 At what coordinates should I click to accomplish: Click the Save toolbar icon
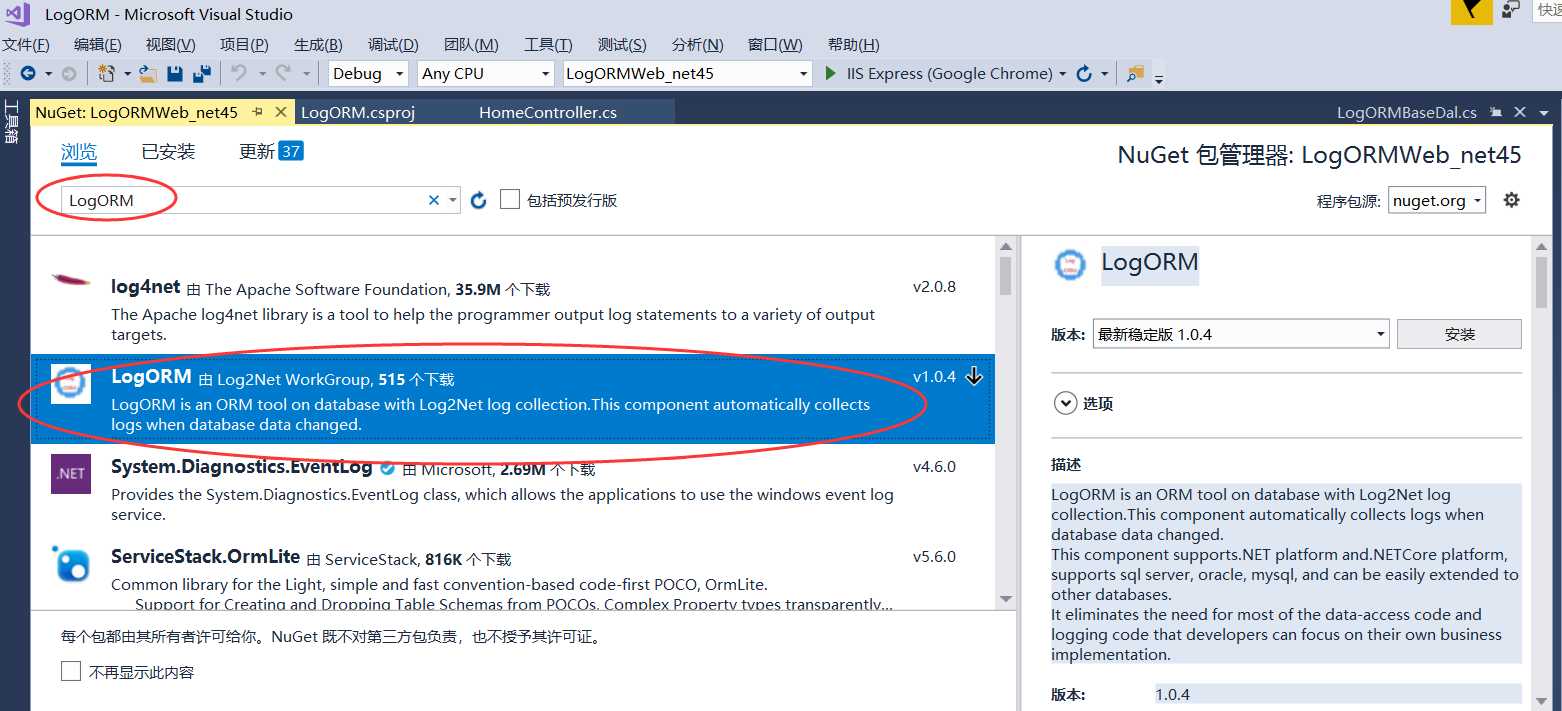174,73
